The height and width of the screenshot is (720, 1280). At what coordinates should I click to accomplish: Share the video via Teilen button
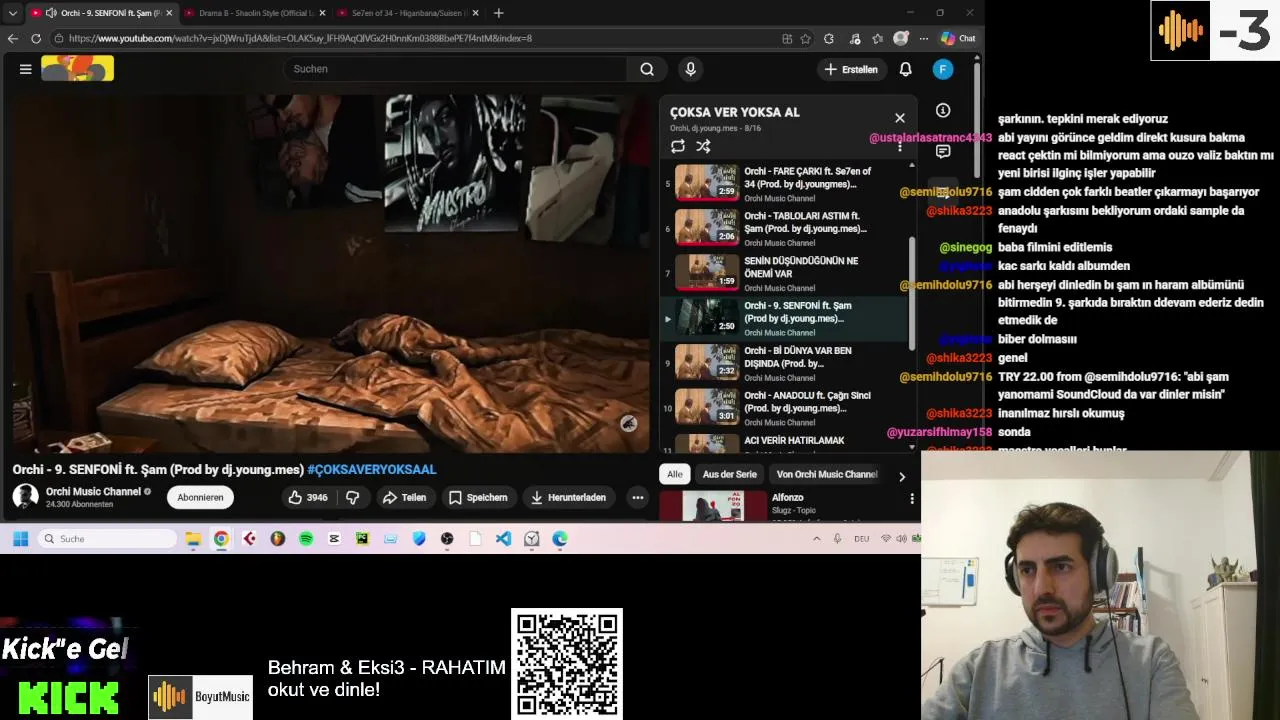[404, 497]
